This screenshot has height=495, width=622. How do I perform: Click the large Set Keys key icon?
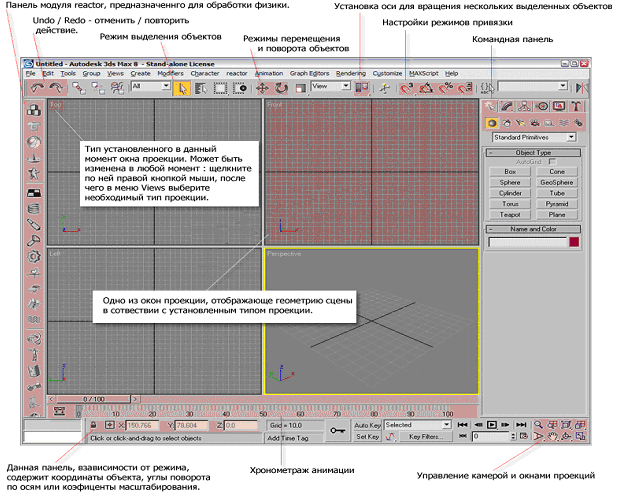tap(337, 431)
